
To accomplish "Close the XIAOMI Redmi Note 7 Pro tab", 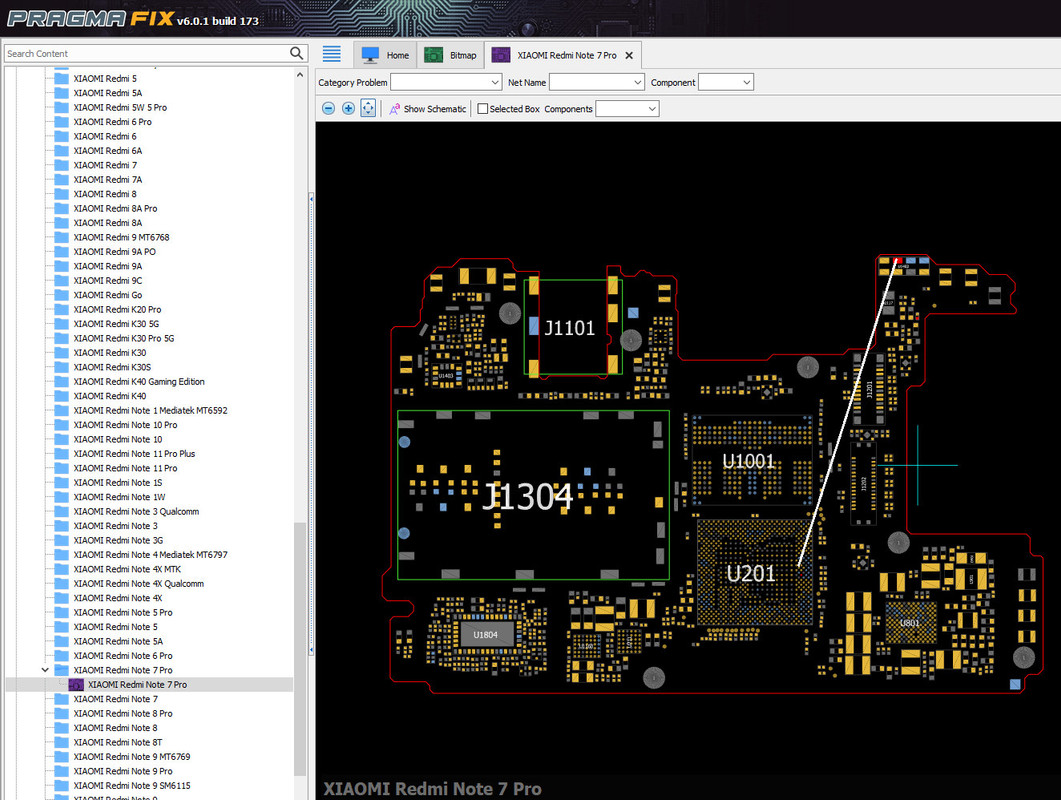I will tap(629, 55).
